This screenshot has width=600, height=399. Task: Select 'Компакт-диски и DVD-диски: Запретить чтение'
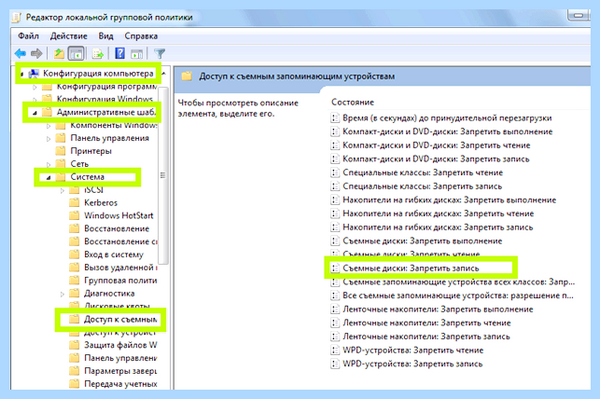pos(436,145)
